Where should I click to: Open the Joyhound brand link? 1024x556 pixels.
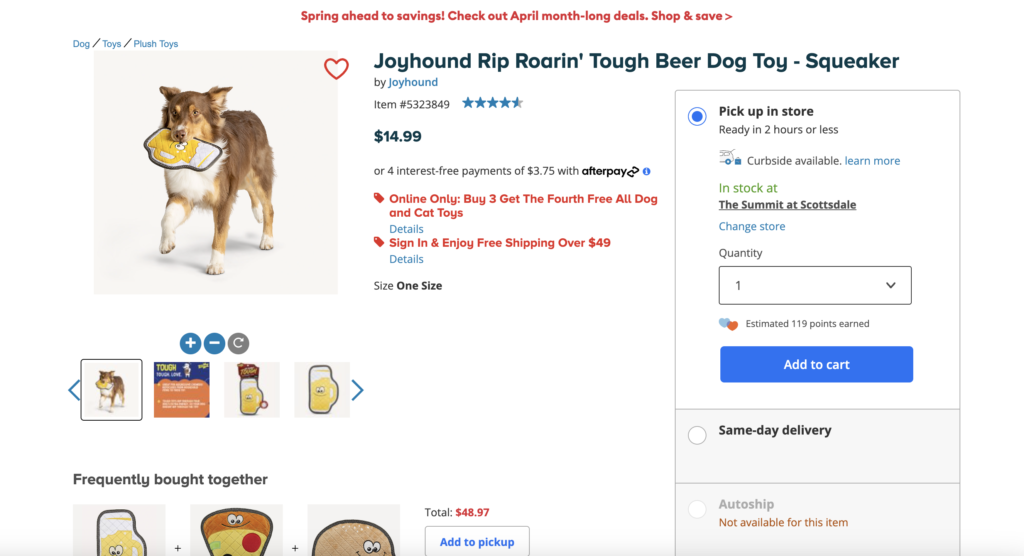tap(413, 82)
